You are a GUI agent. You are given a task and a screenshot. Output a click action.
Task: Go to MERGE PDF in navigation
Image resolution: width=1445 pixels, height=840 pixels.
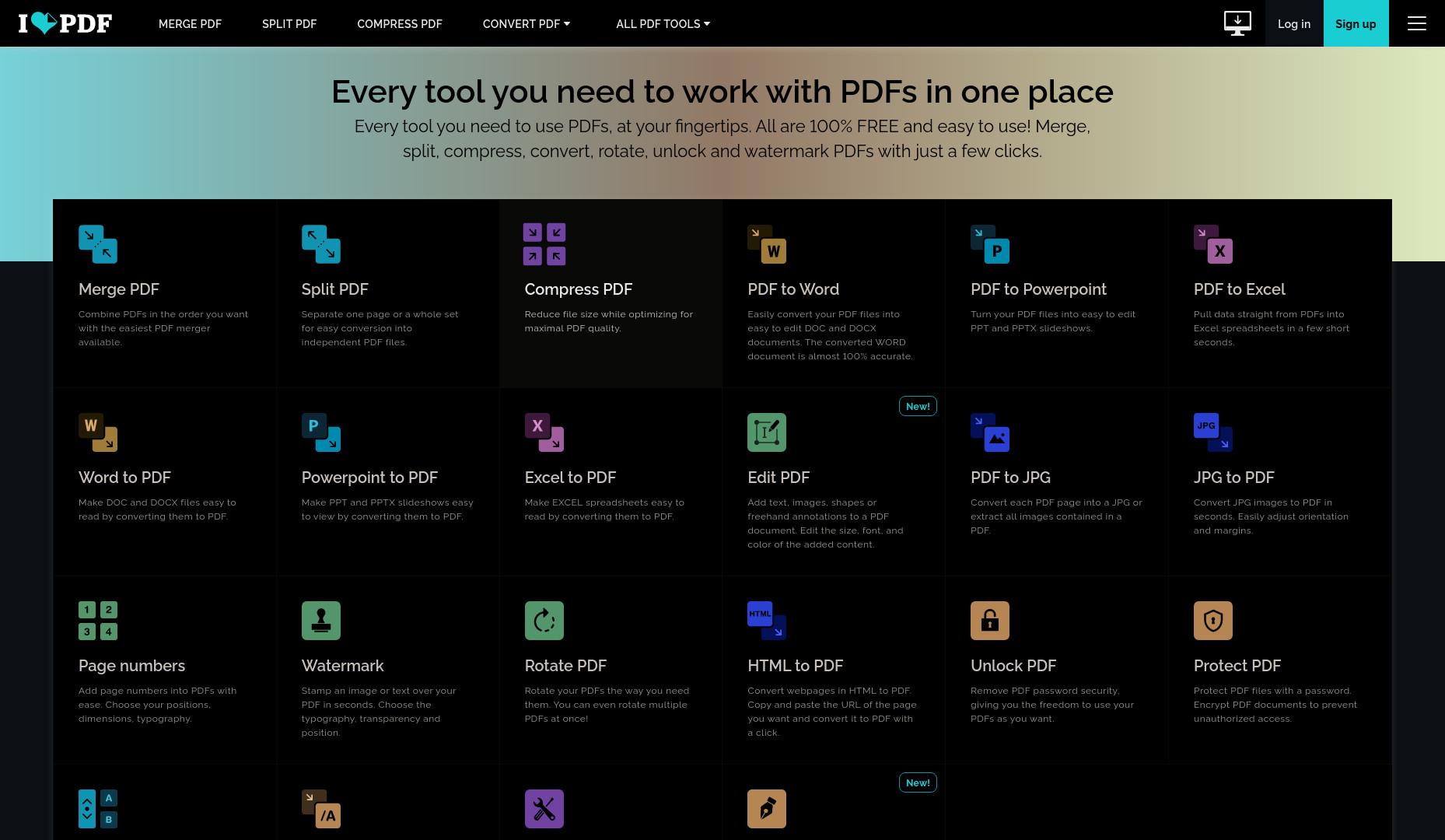click(190, 24)
